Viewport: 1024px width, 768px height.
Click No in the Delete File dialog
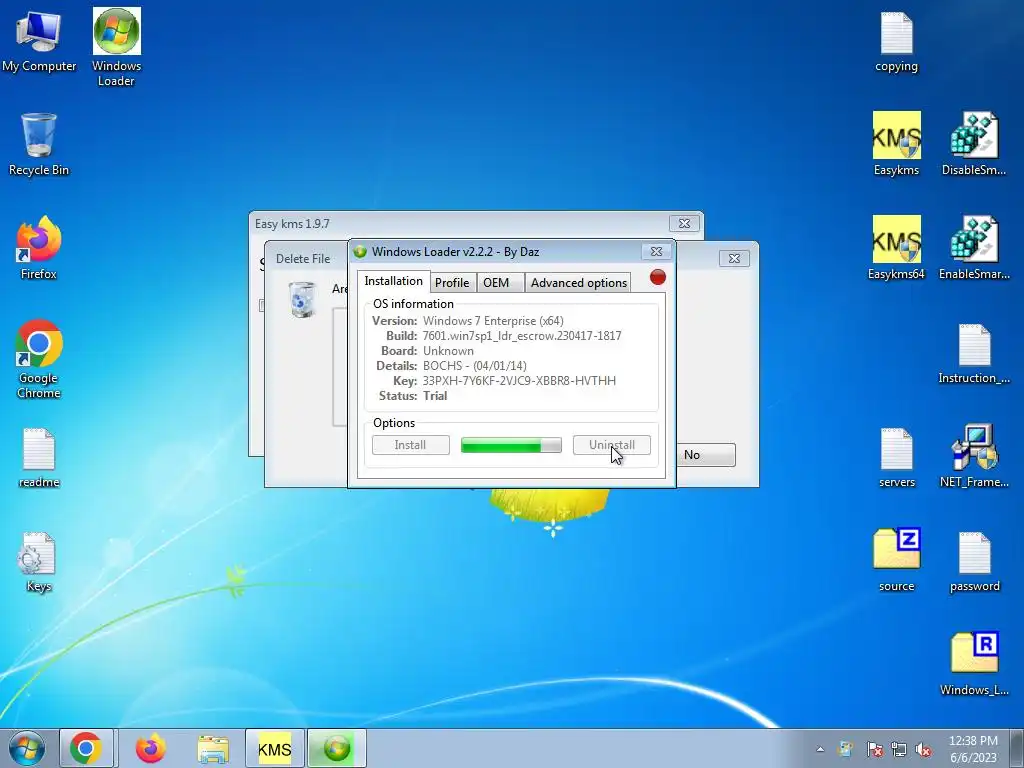(706, 455)
